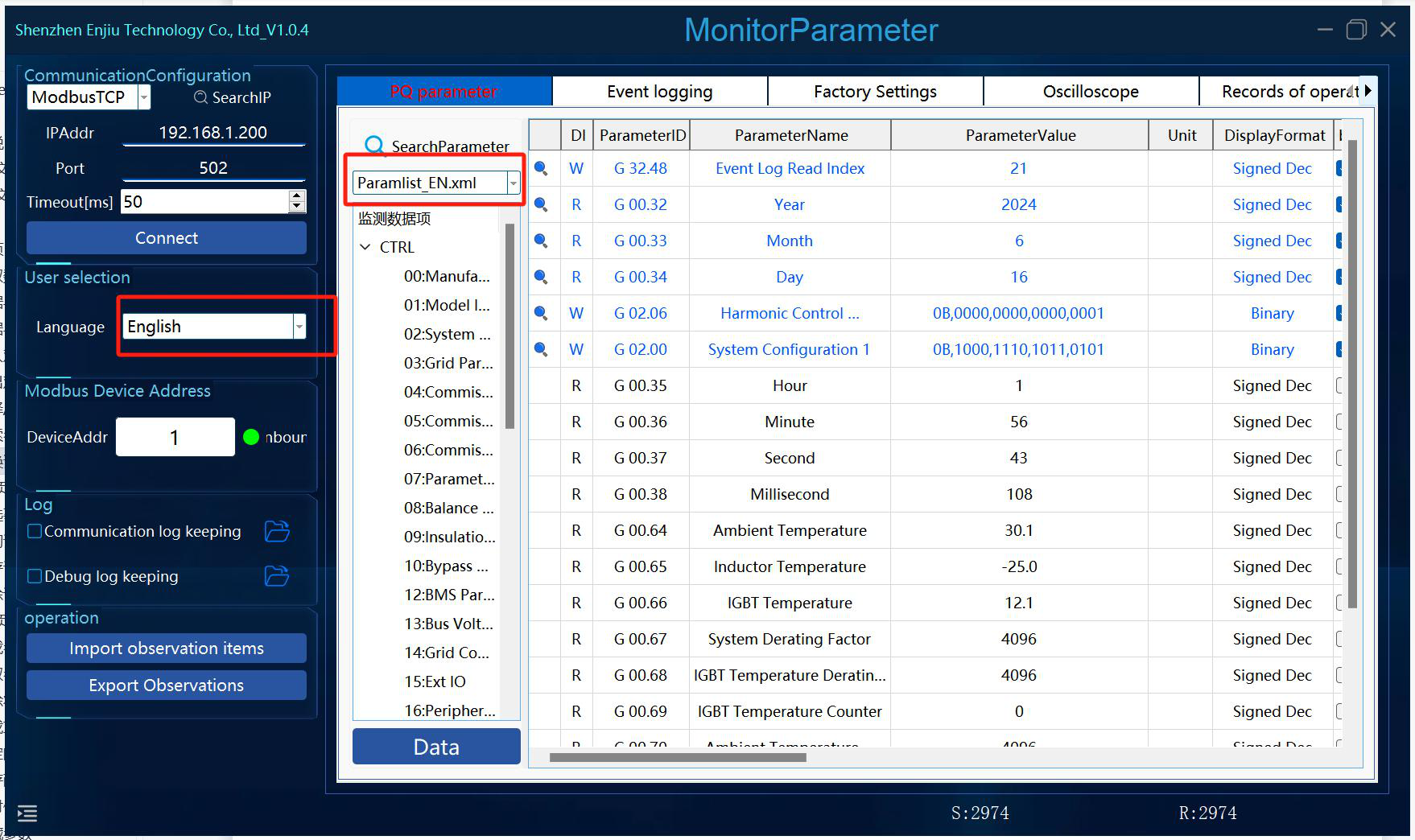This screenshot has width=1415, height=840.
Task: Click the tab scroll right arrow
Action: (1368, 91)
